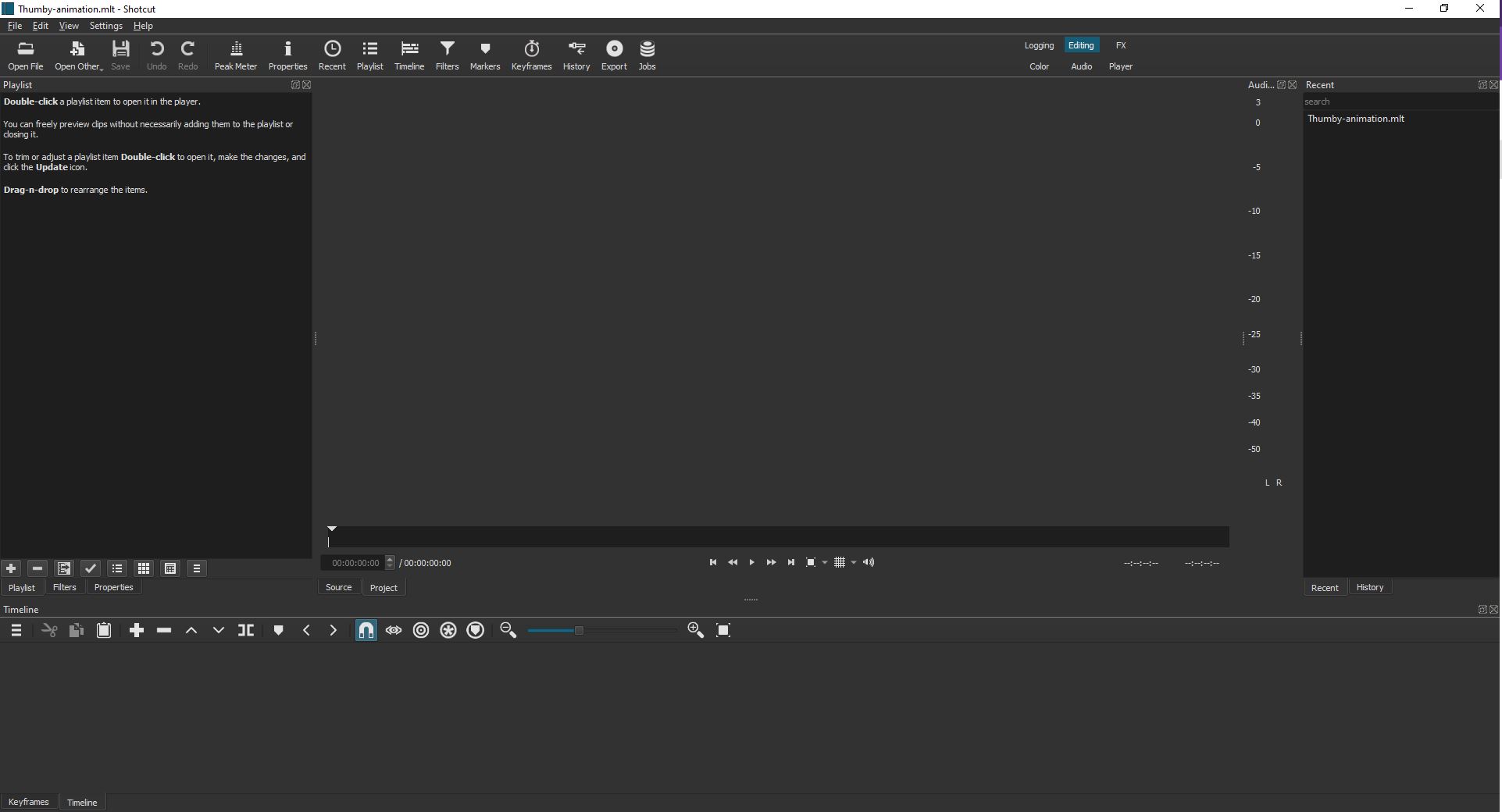
Task: Toggle scrub while dragging in timeline
Action: [394, 631]
